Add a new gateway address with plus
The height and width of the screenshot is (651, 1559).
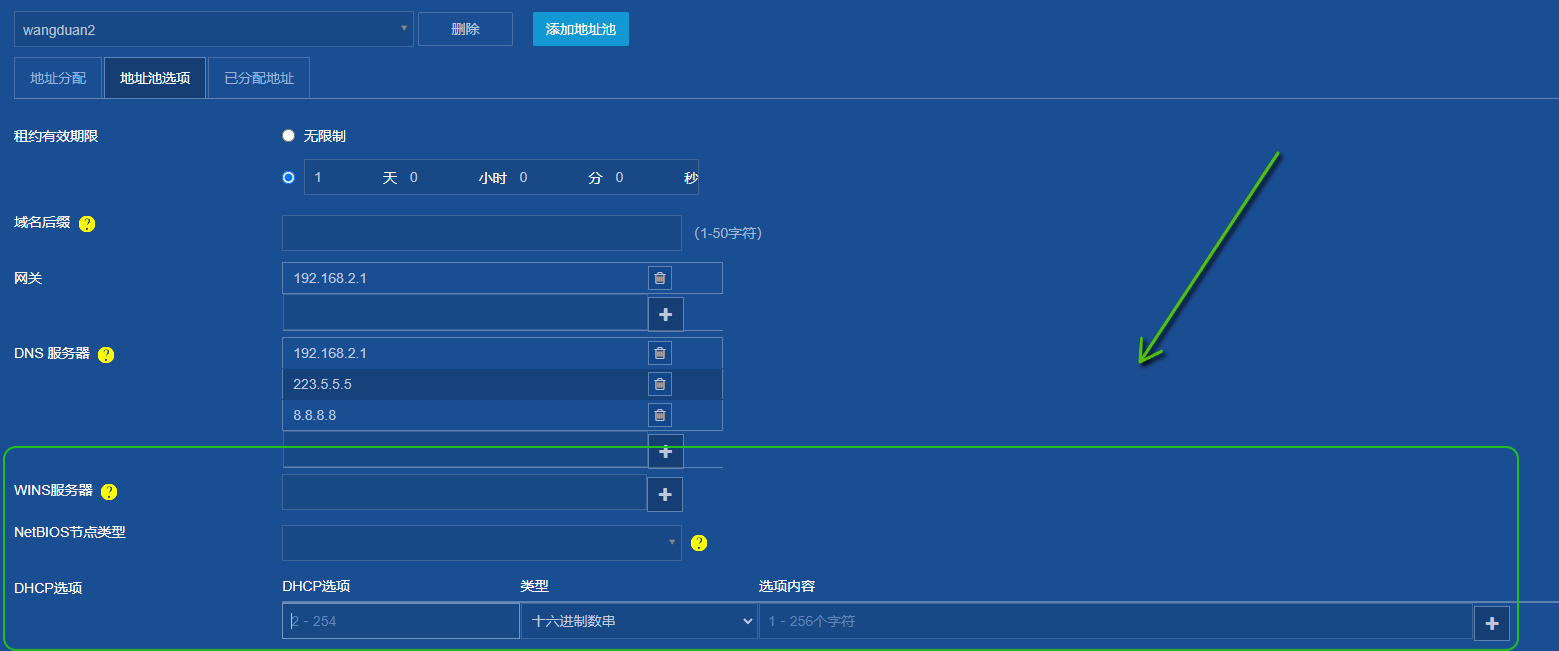tap(666, 314)
